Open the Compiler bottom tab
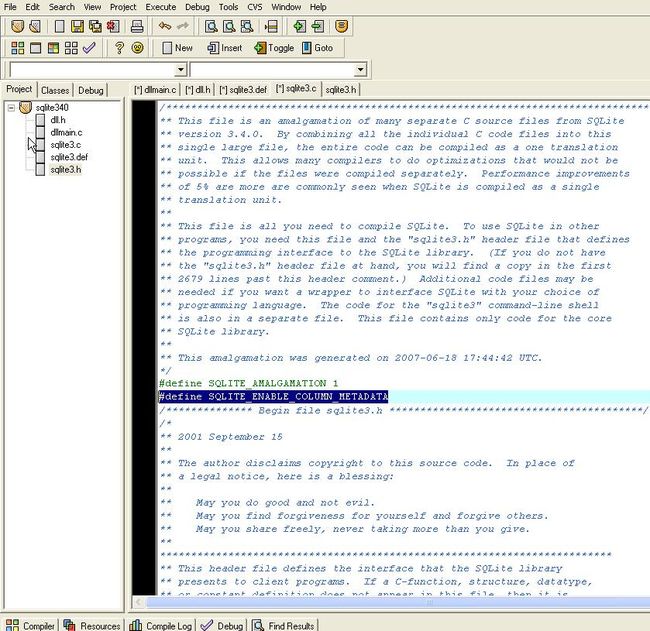650x631 pixels. (30, 625)
